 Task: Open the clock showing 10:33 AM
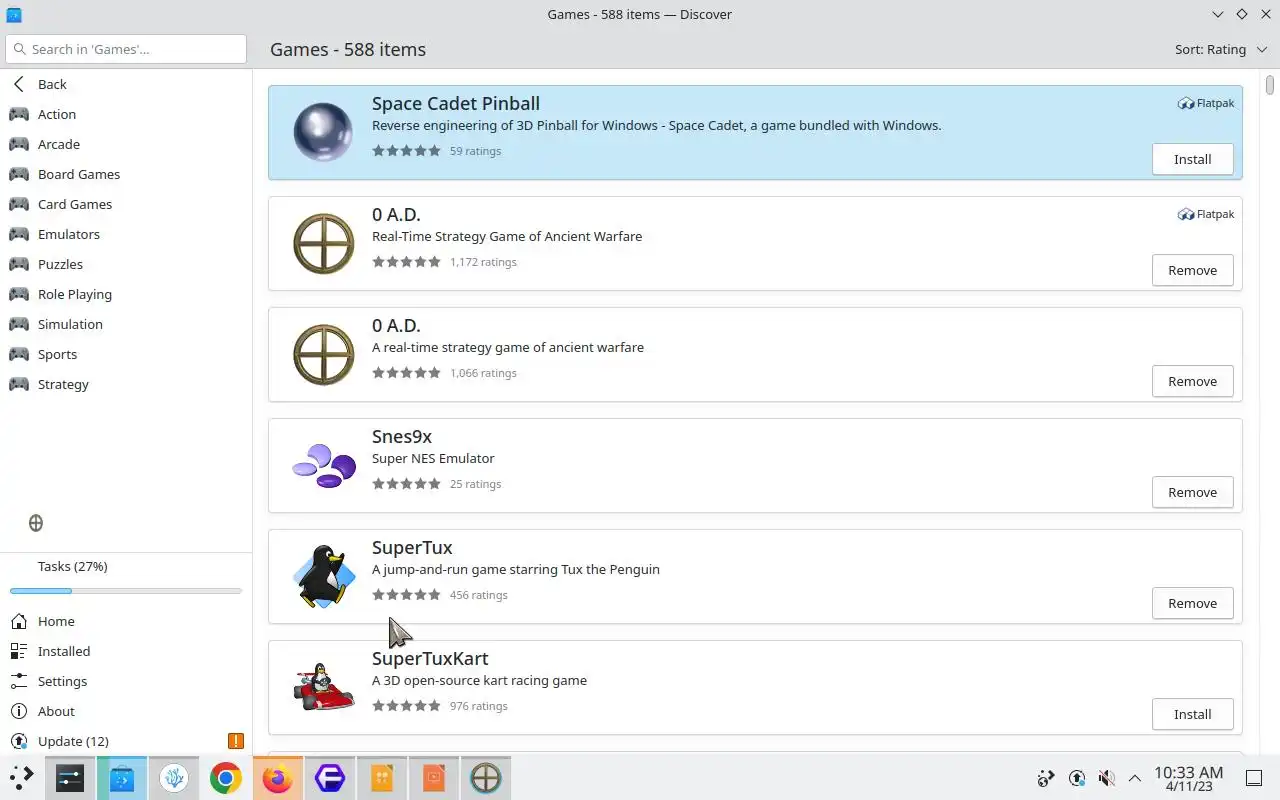click(x=1188, y=779)
